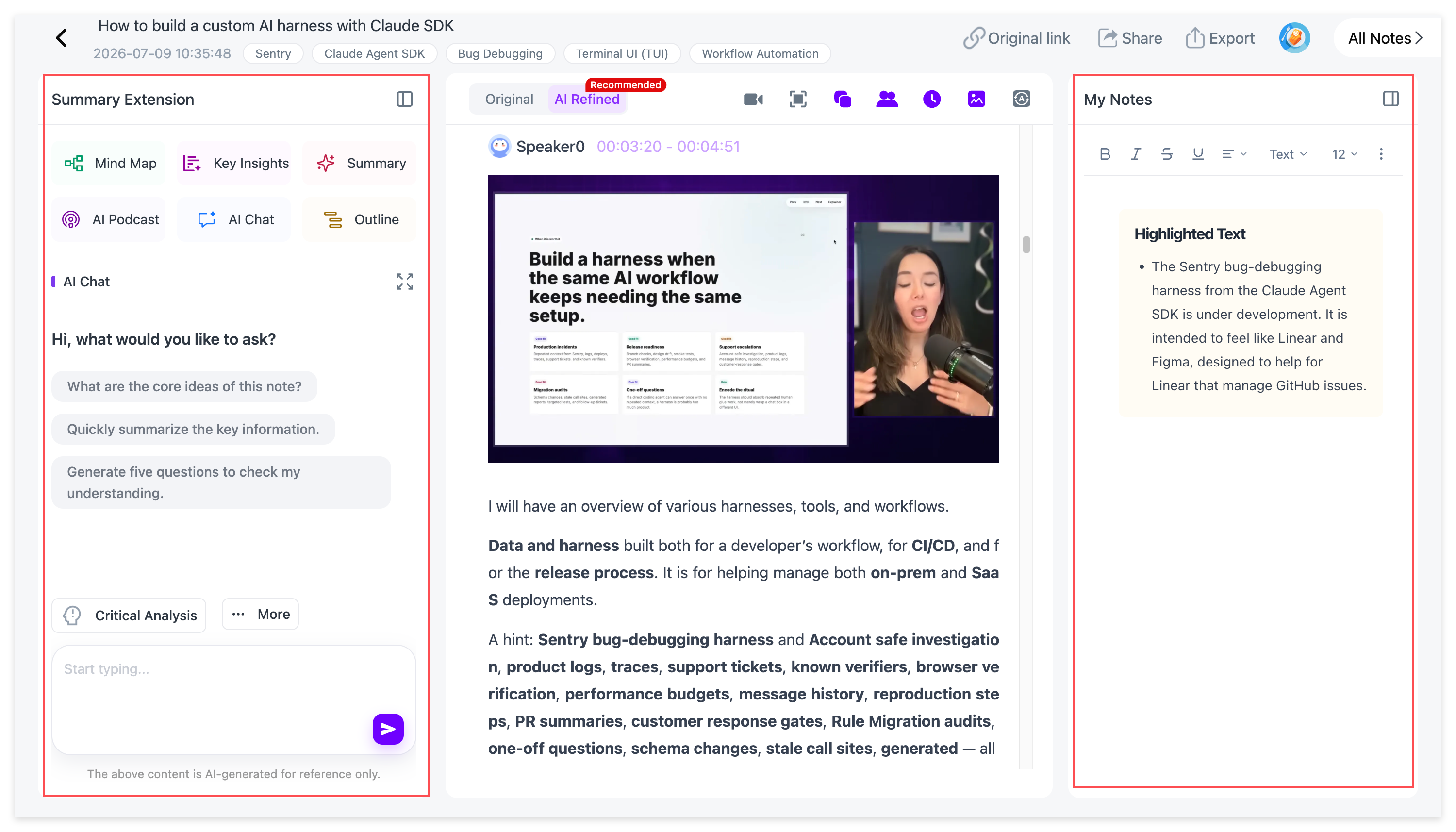Click the AI Chat bubble icon
This screenshot has width=1456, height=832.
coord(207,219)
